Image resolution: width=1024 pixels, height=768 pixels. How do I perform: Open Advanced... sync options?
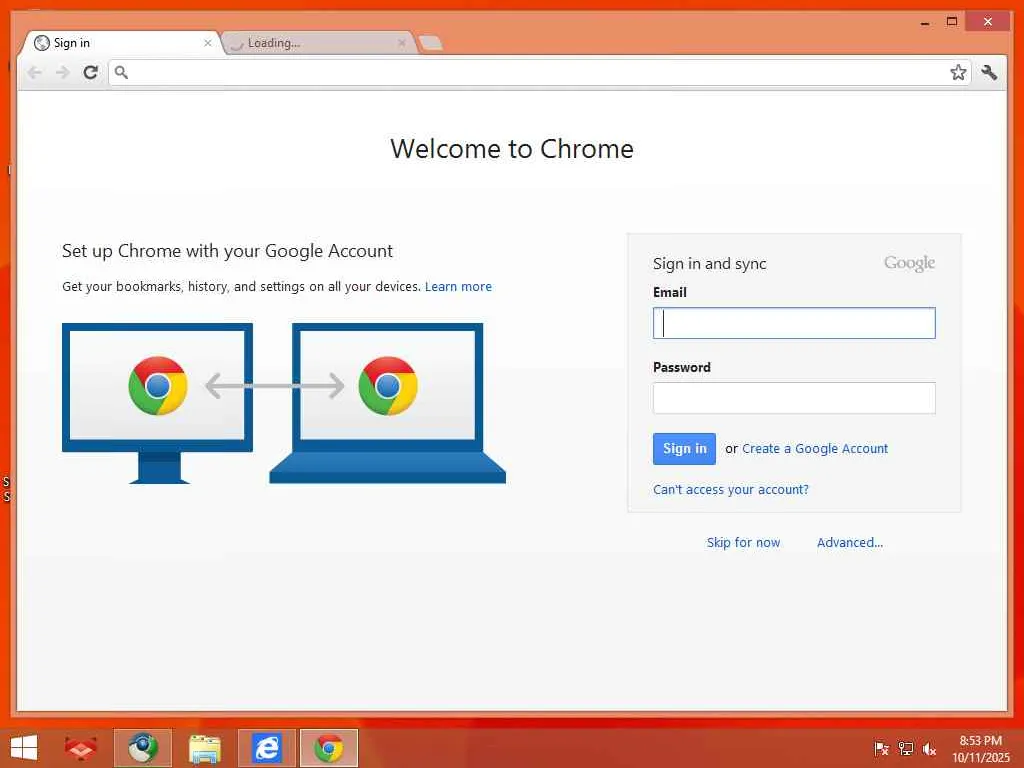850,543
